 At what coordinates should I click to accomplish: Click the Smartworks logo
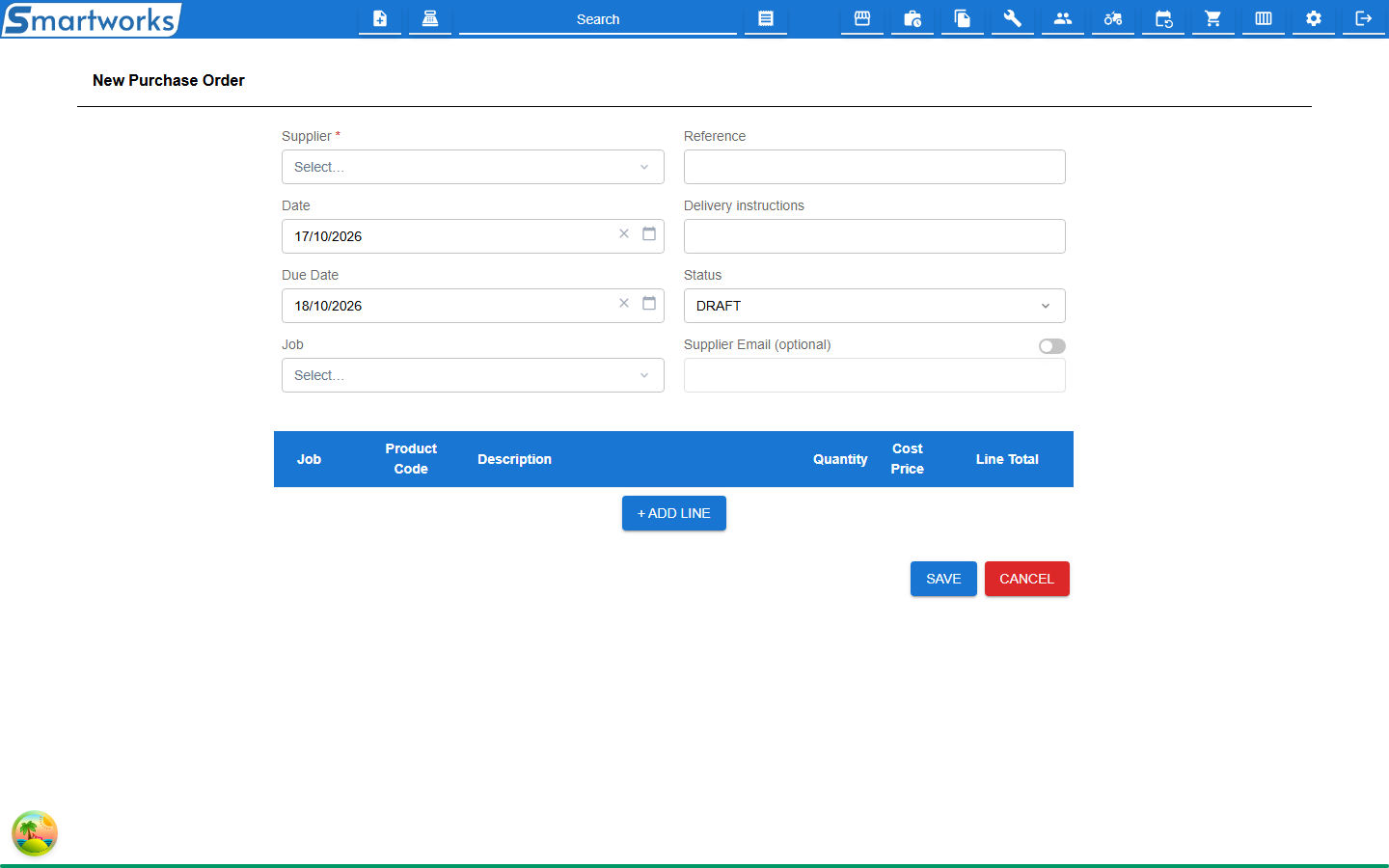(92, 19)
